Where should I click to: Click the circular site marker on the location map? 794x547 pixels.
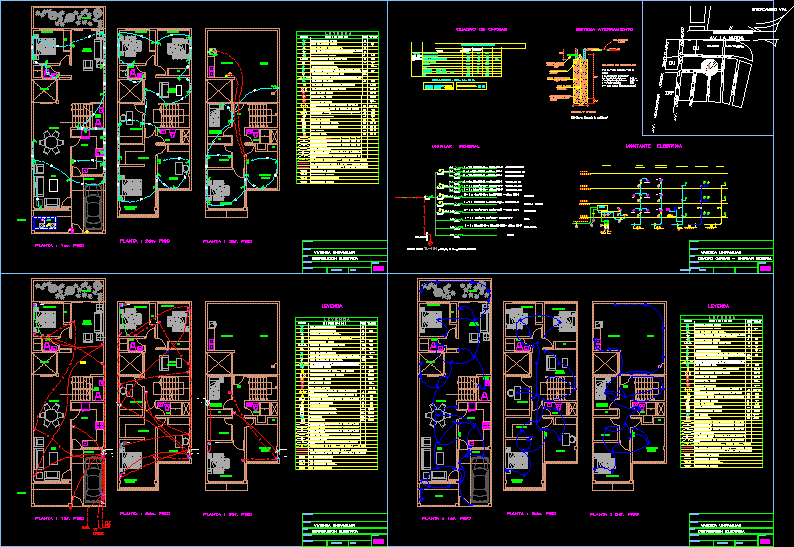pyautogui.click(x=710, y=67)
